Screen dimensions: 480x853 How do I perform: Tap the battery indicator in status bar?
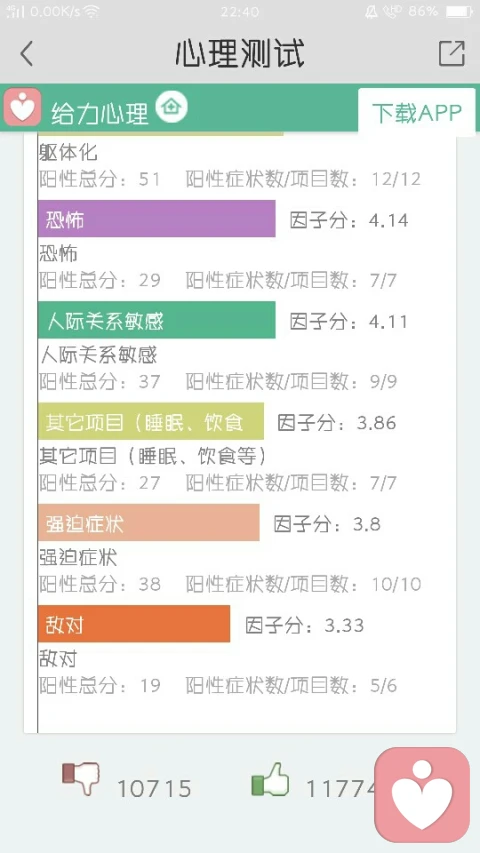pyautogui.click(x=459, y=11)
